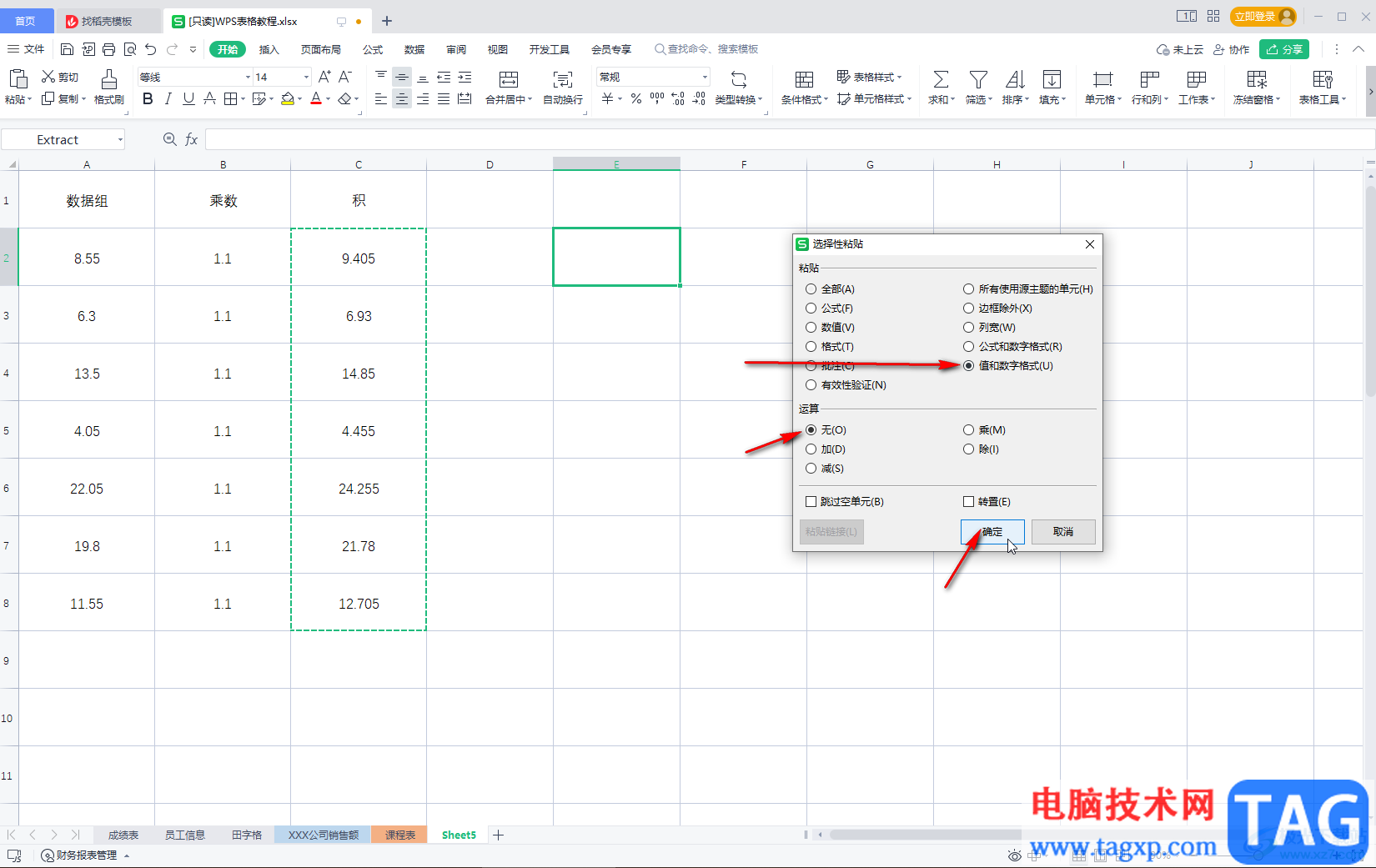
Task: Expand the font color dropdown arrow
Action: coord(329,99)
